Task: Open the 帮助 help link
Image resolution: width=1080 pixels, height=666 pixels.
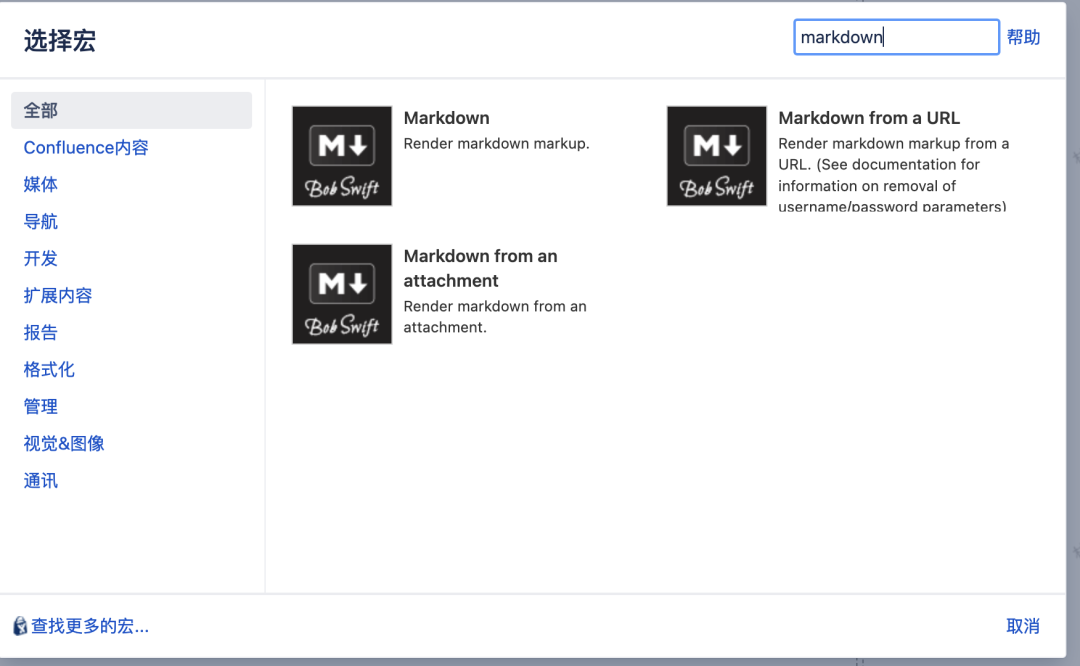Action: click(1023, 37)
